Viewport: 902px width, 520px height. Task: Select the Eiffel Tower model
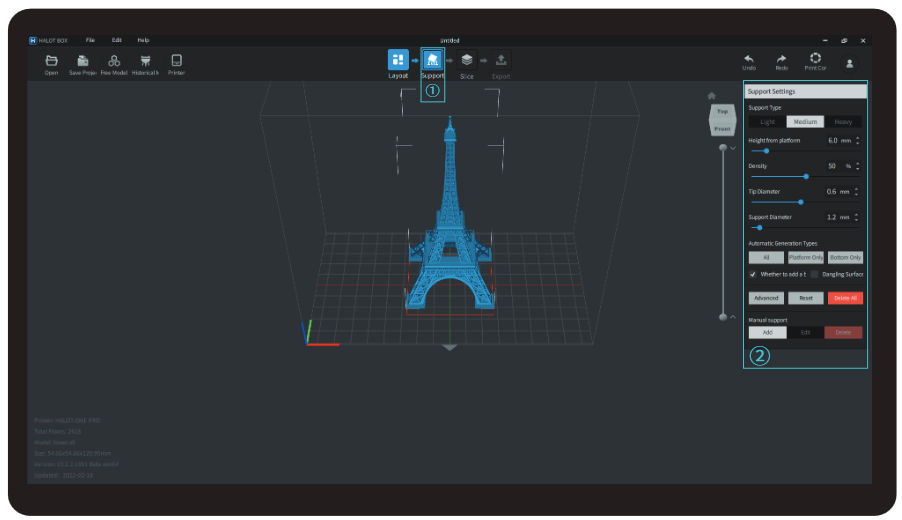(450, 230)
